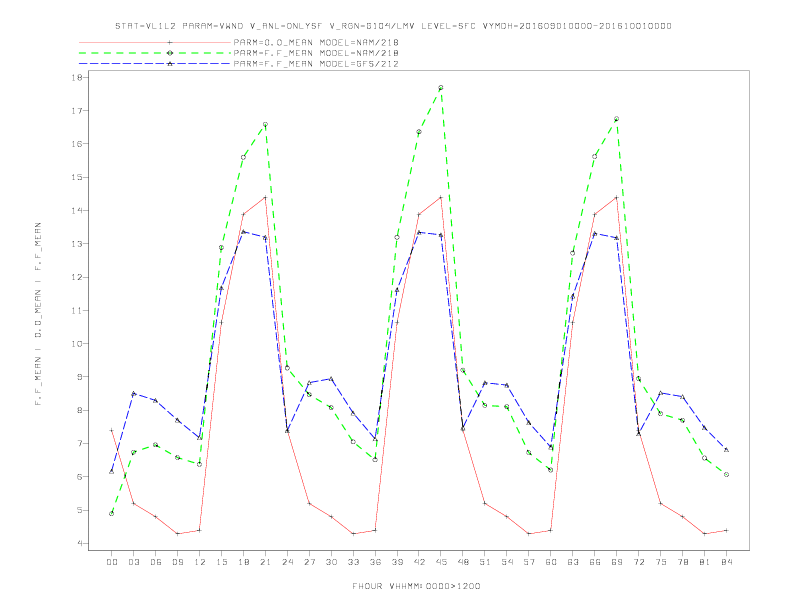Click y-axis tick label 8
The height and width of the screenshot is (612, 792).
coord(79,410)
